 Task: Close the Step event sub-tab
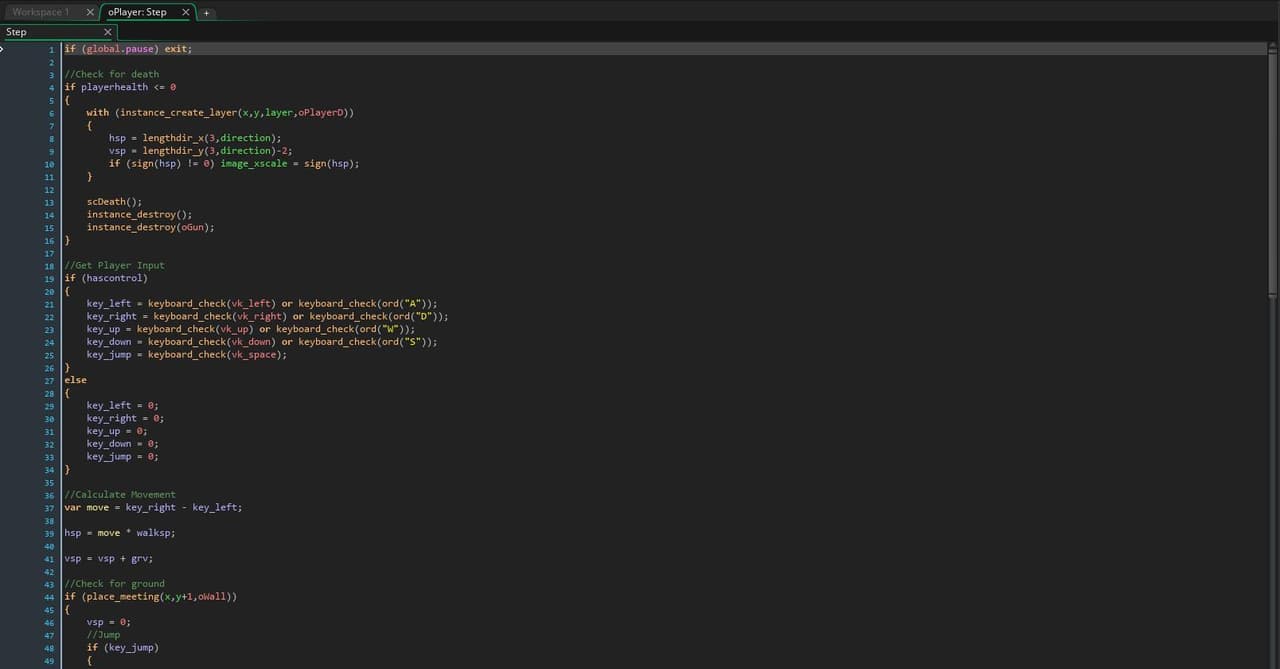click(x=108, y=32)
